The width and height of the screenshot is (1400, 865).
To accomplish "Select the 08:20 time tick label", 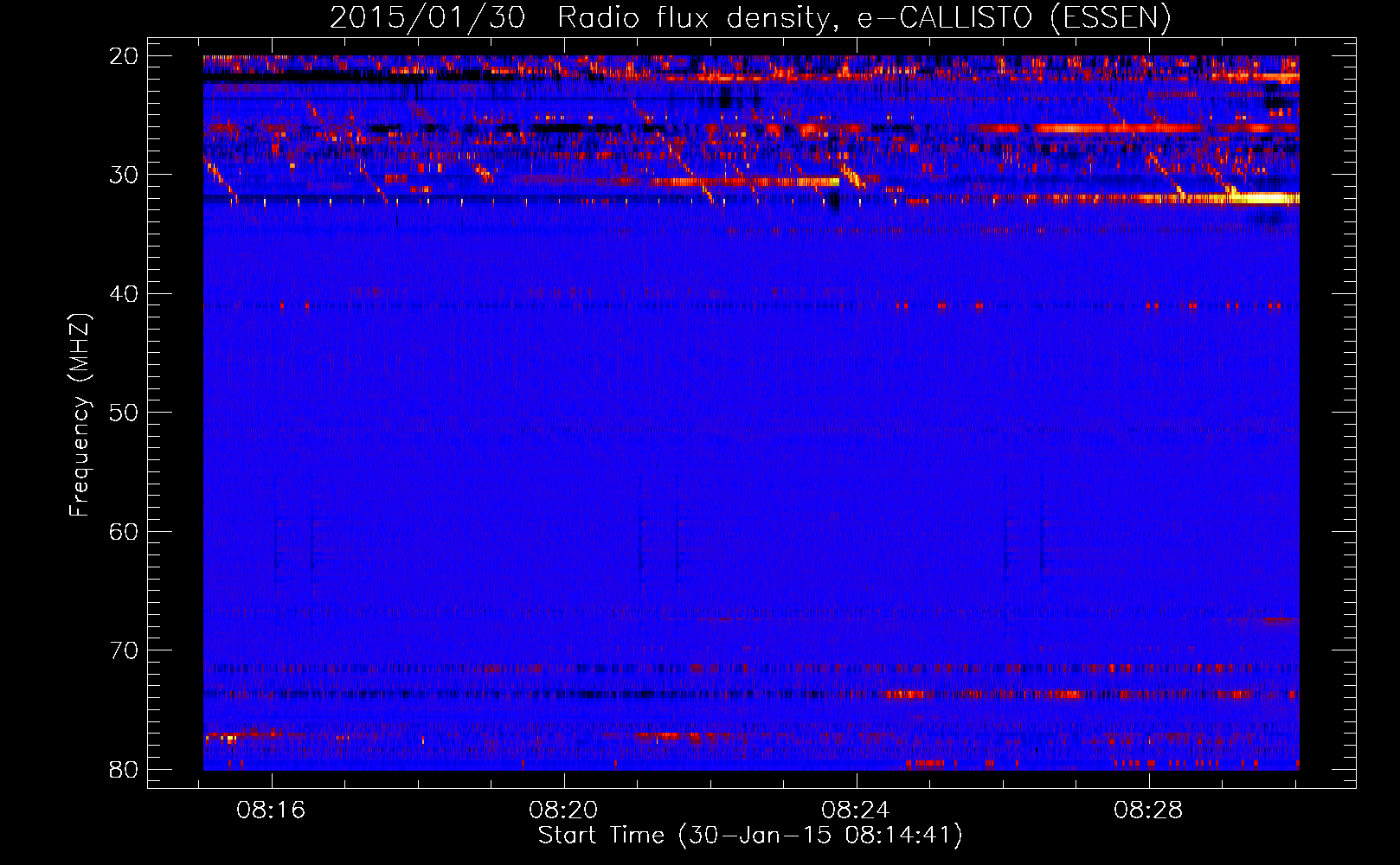I will (x=564, y=811).
